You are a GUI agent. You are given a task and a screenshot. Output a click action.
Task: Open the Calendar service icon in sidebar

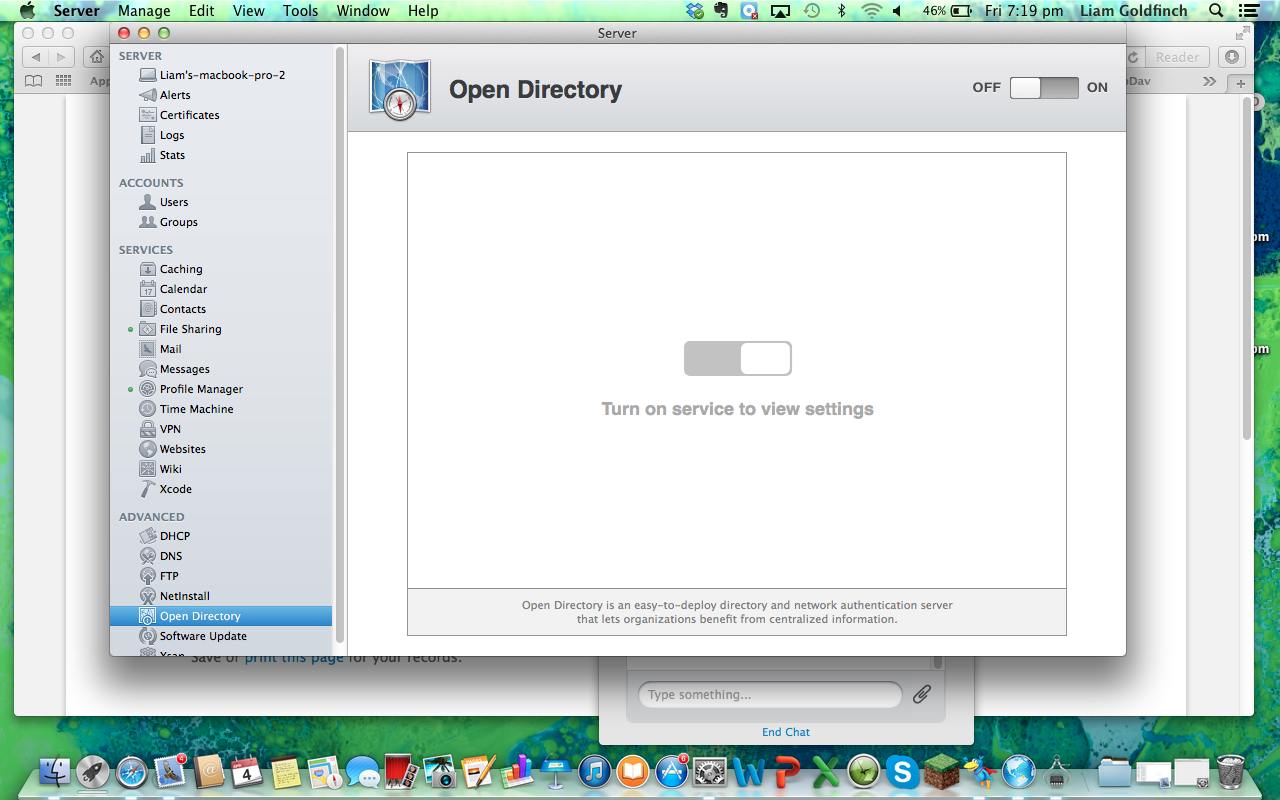[148, 289]
